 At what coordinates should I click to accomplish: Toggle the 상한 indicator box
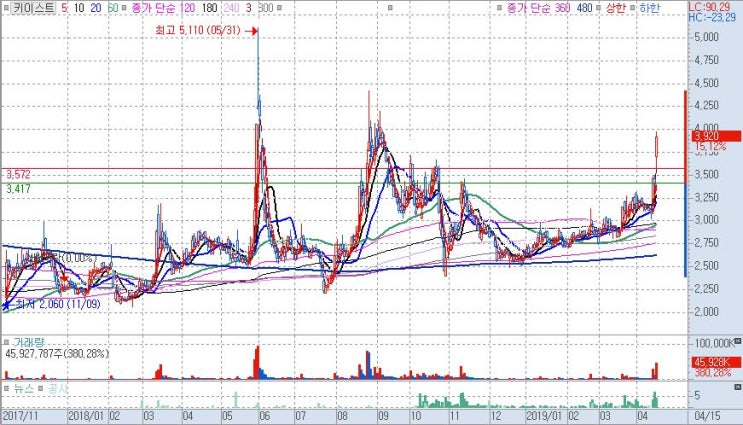(599, 8)
